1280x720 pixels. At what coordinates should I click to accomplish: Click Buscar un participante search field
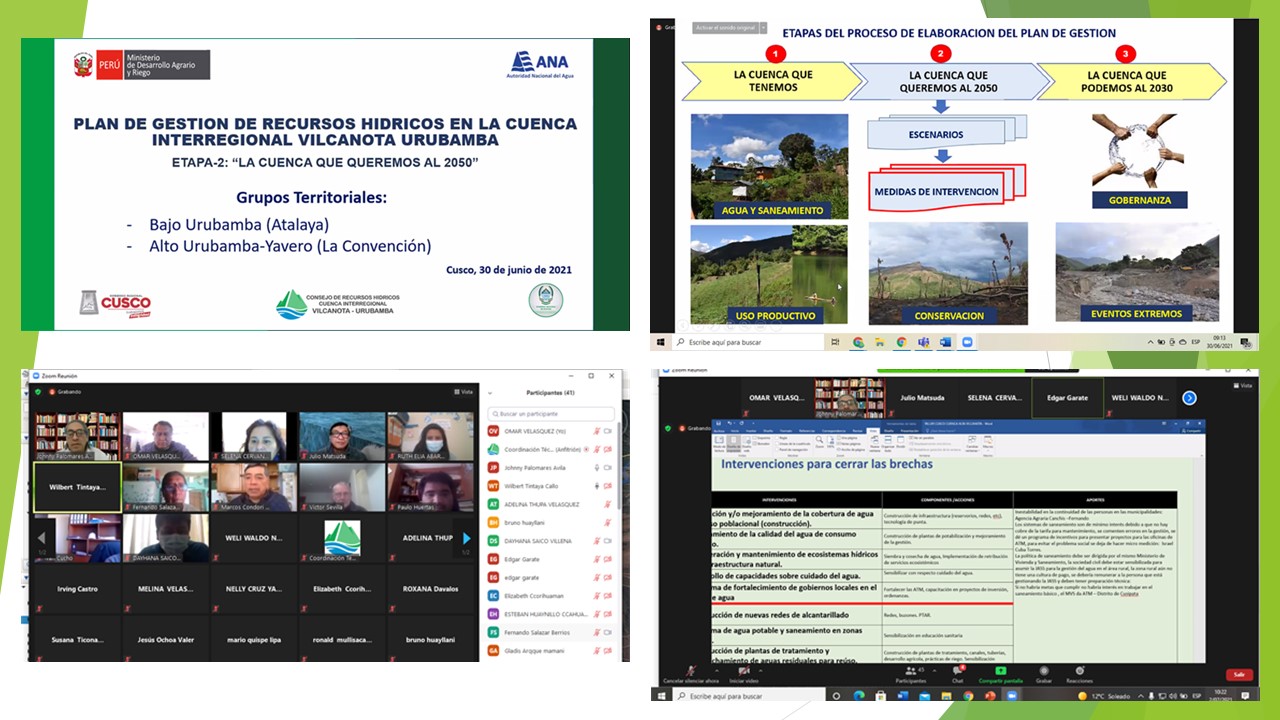551,414
